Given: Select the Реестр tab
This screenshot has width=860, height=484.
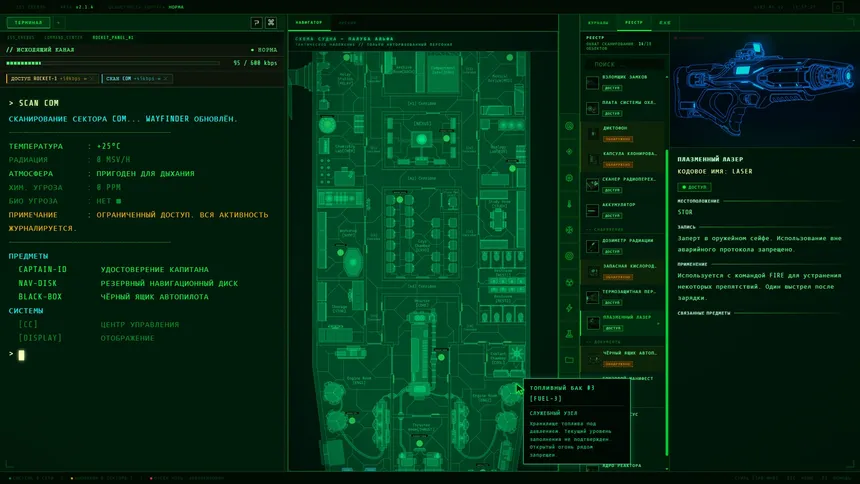Looking at the screenshot, I should [x=633, y=22].
